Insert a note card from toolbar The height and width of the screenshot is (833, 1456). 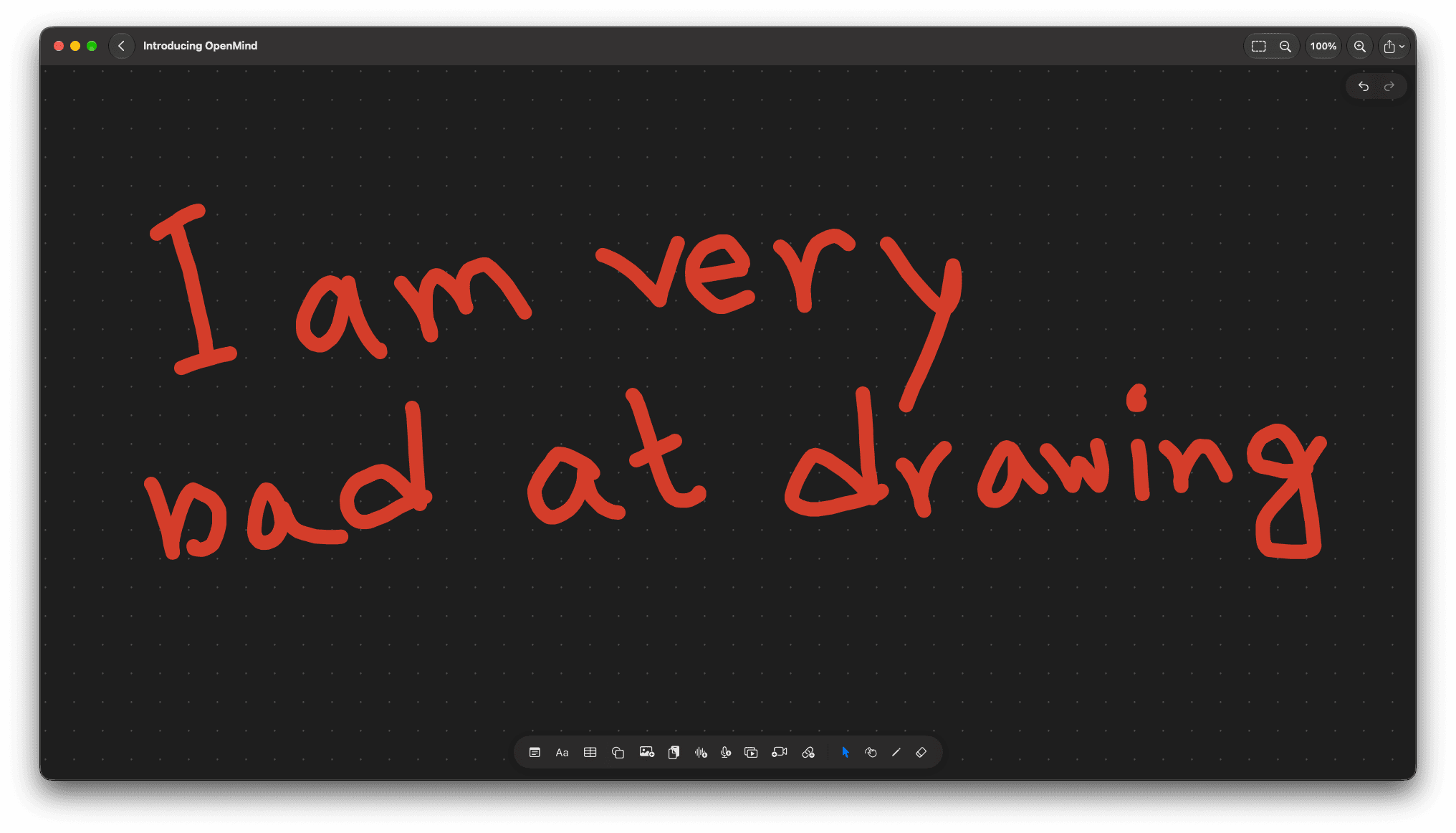[x=535, y=752]
